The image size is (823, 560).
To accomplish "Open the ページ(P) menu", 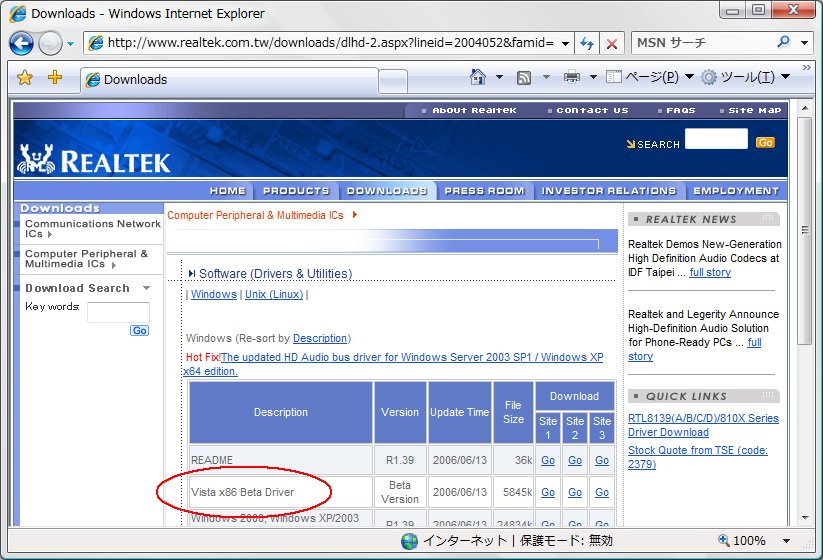I will pos(650,77).
